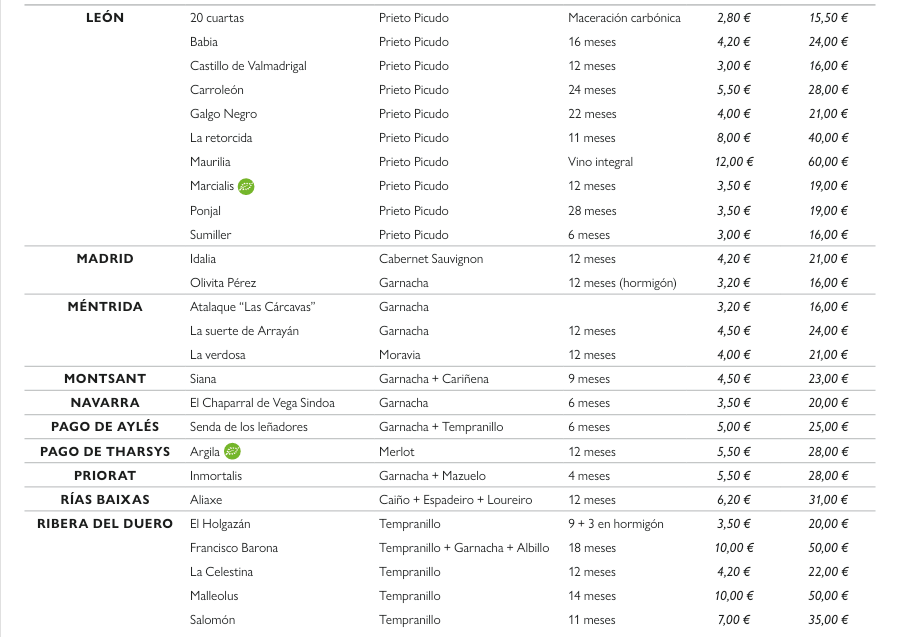The image size is (900, 637).
Task: Select the "9 + 3 en hormigón" aging text
Action: click(615, 524)
